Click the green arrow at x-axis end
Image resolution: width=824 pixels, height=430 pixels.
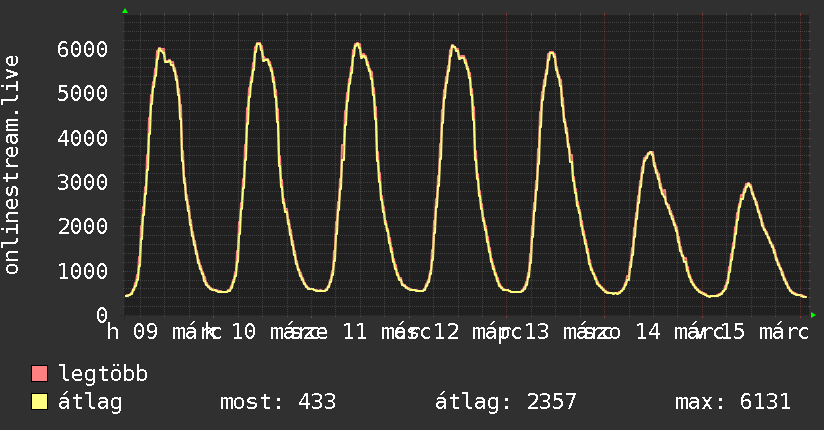coord(813,315)
